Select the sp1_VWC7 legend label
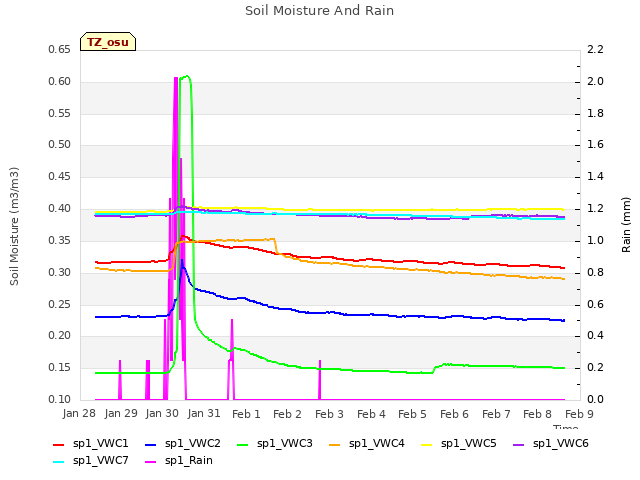The height and width of the screenshot is (480, 640). [x=100, y=461]
